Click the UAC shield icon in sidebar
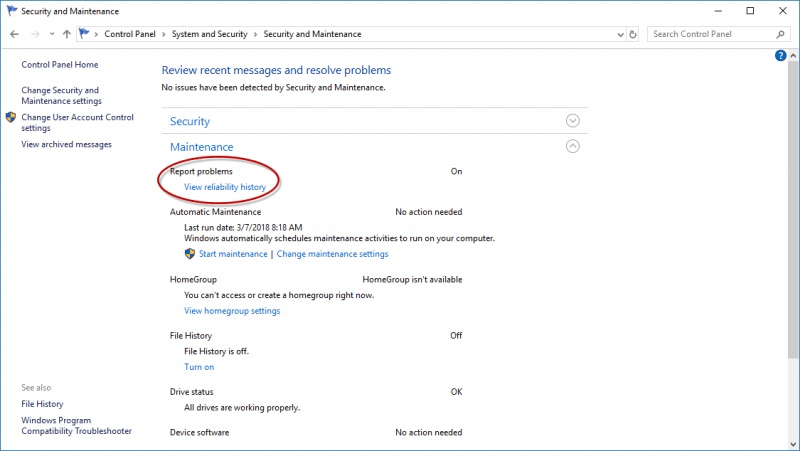The image size is (800, 451). [x=11, y=117]
